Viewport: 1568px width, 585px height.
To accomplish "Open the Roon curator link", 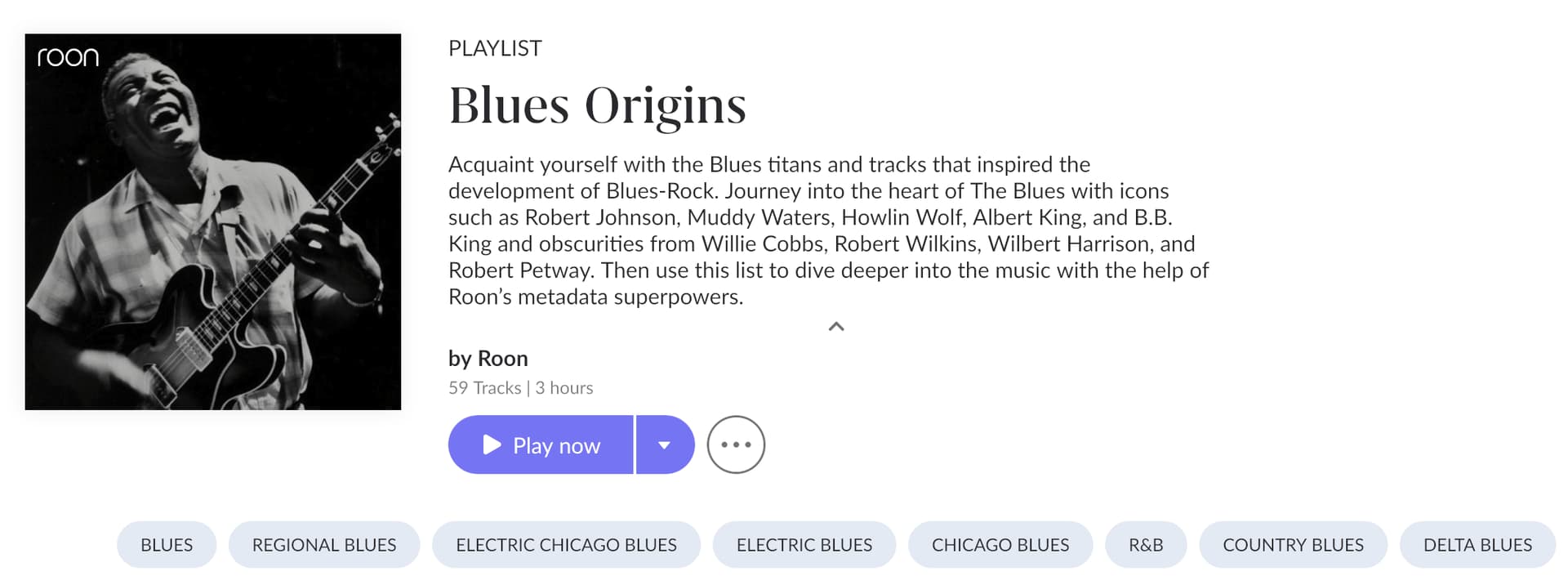I will point(502,358).
